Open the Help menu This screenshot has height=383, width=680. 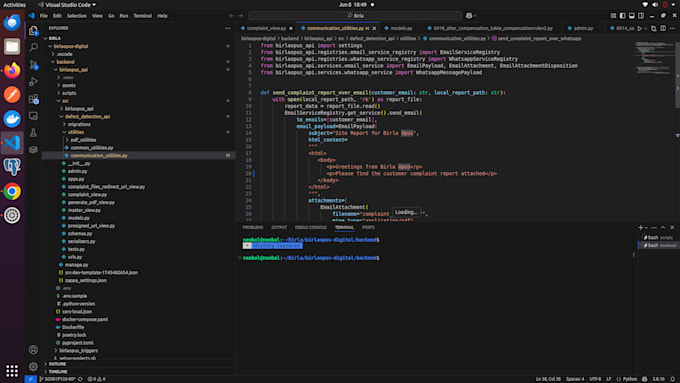[x=162, y=16]
